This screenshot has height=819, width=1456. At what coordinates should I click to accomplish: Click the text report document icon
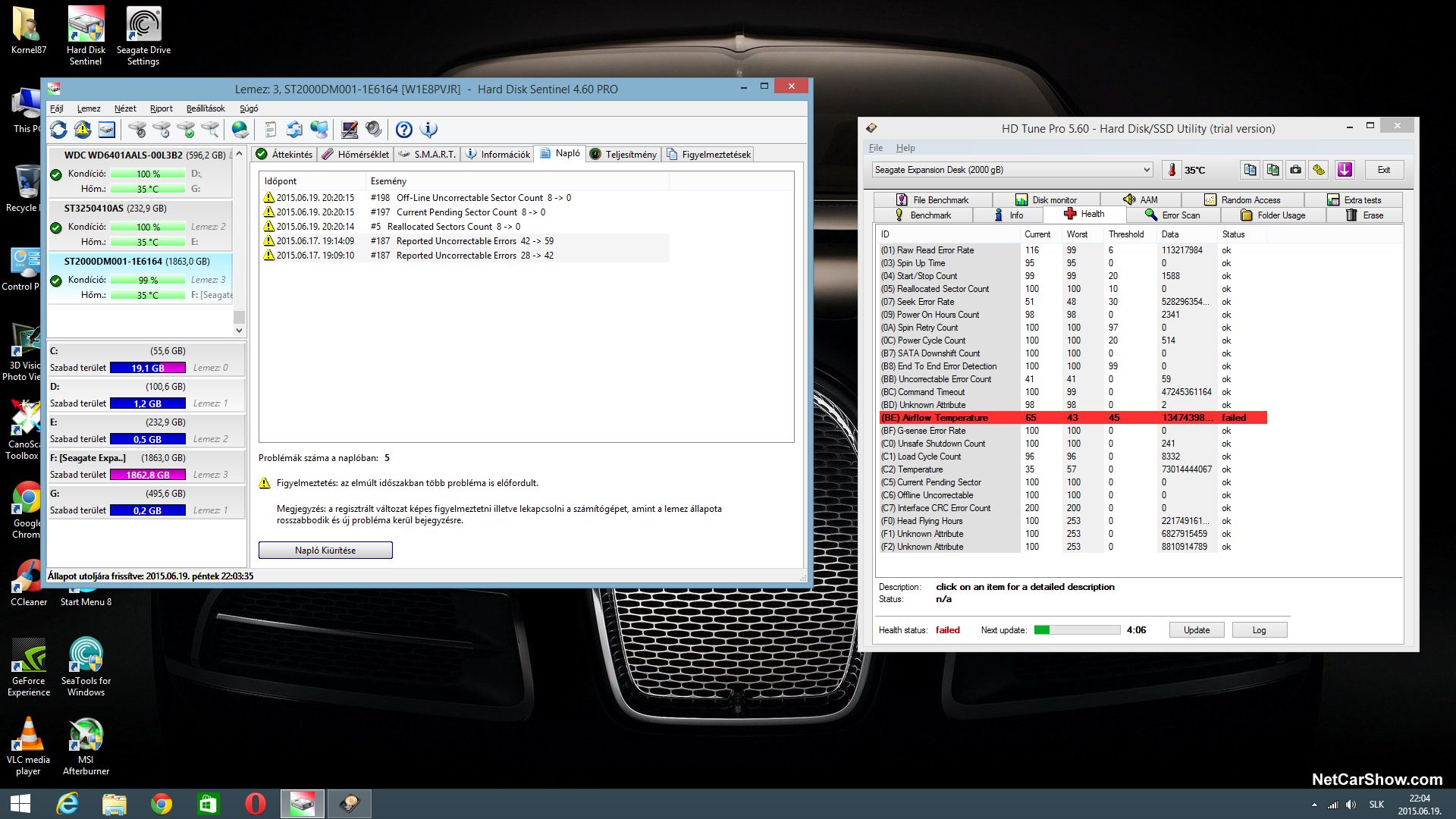[x=271, y=130]
